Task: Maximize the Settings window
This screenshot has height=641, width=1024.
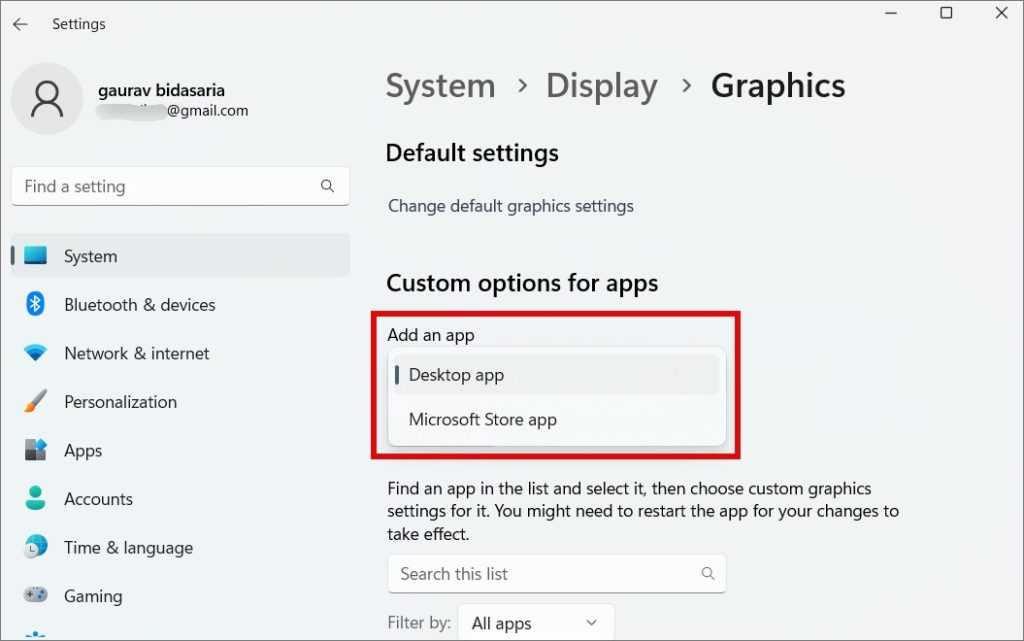Action: point(946,13)
